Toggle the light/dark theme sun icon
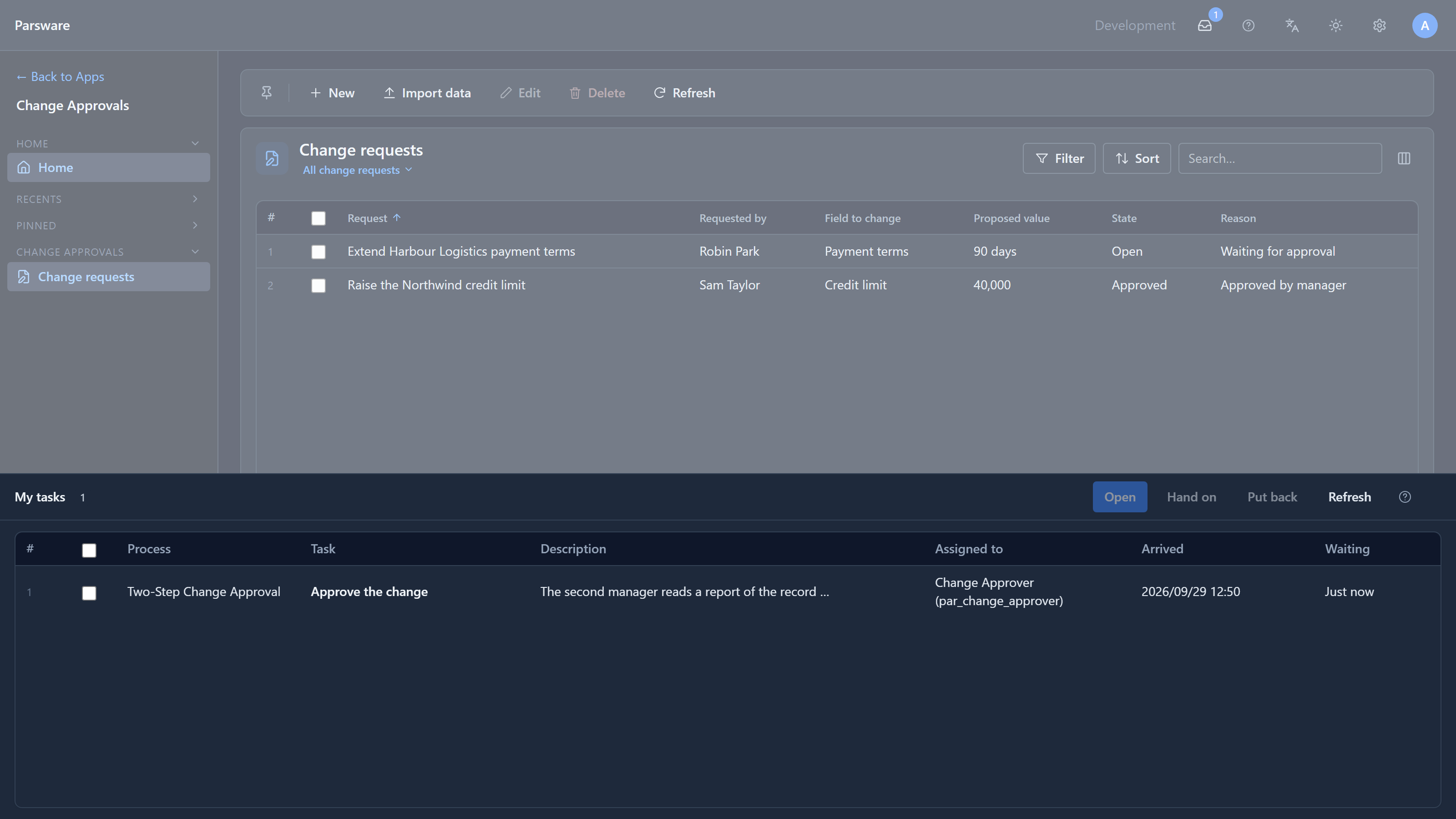Image resolution: width=1456 pixels, height=819 pixels. tap(1335, 25)
